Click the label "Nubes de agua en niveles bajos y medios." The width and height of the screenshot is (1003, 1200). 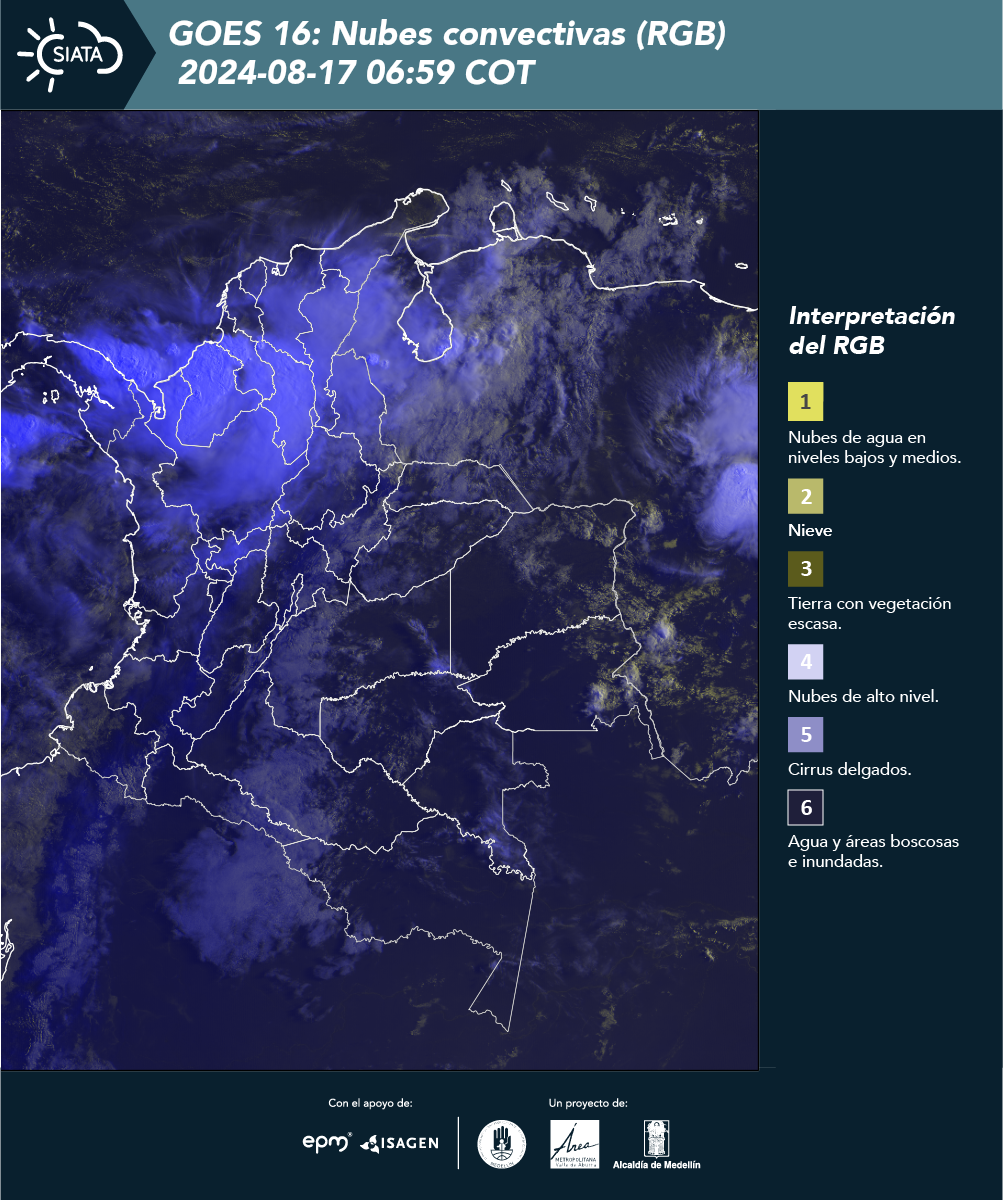(874, 448)
